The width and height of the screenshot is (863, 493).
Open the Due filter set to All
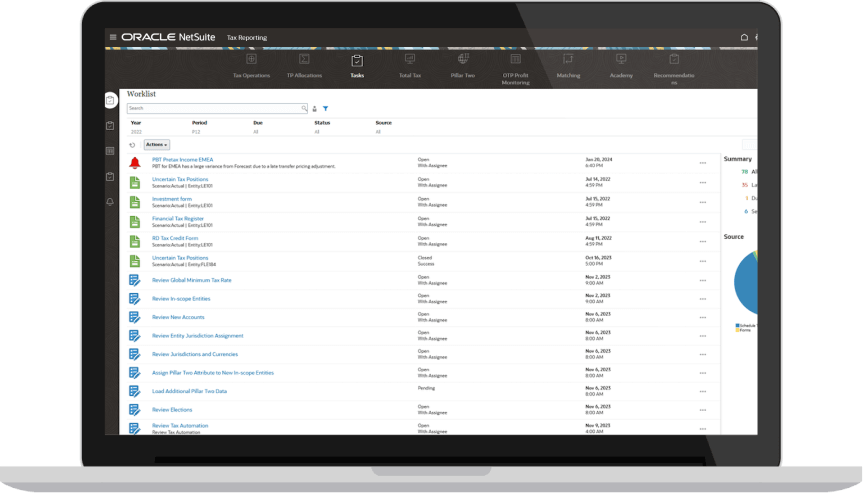pos(255,132)
